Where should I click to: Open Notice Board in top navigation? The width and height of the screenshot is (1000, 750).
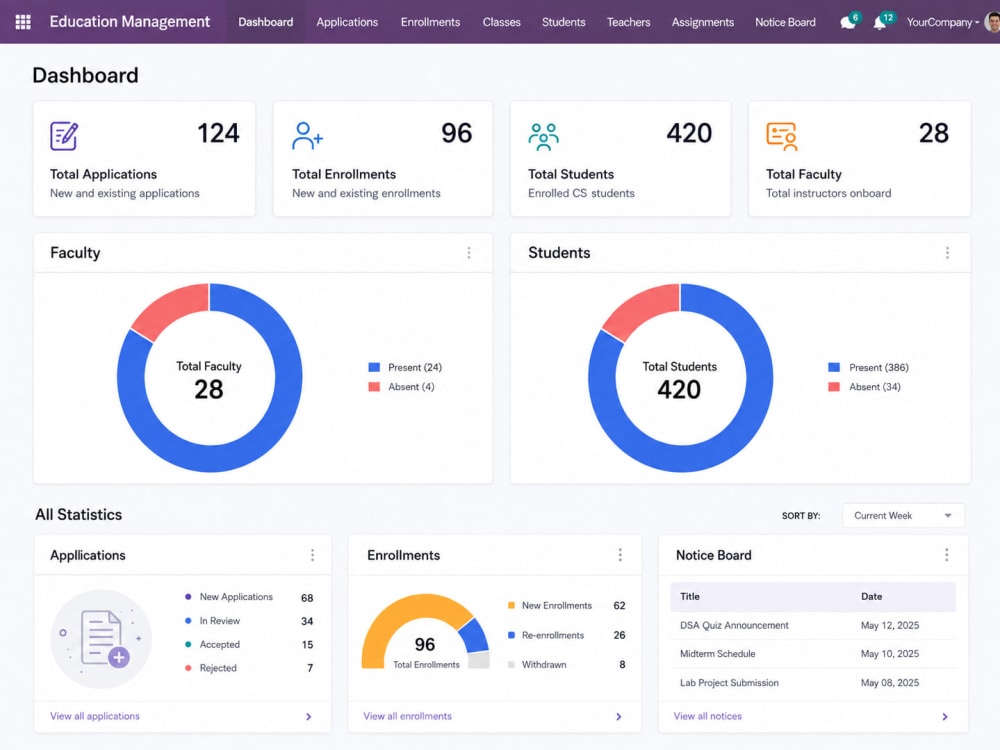point(785,22)
